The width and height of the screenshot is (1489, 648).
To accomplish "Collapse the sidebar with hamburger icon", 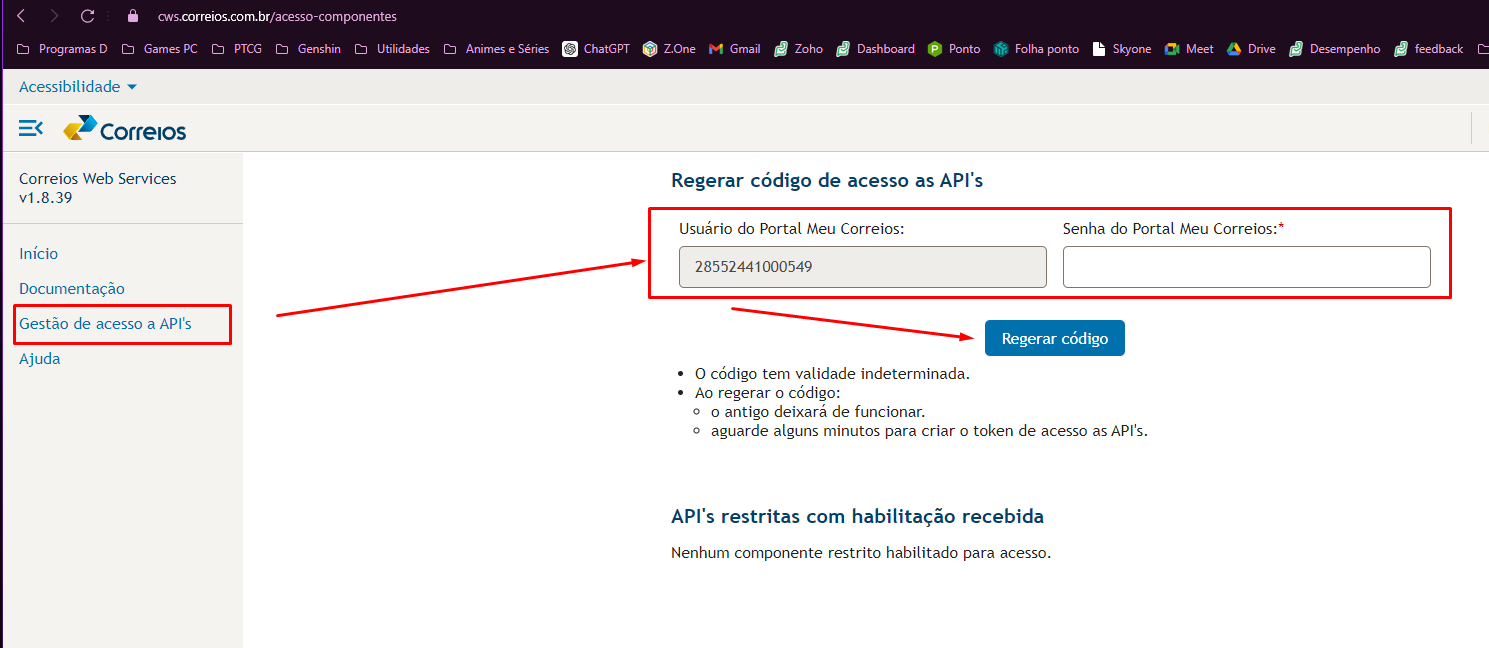I will coord(31,128).
